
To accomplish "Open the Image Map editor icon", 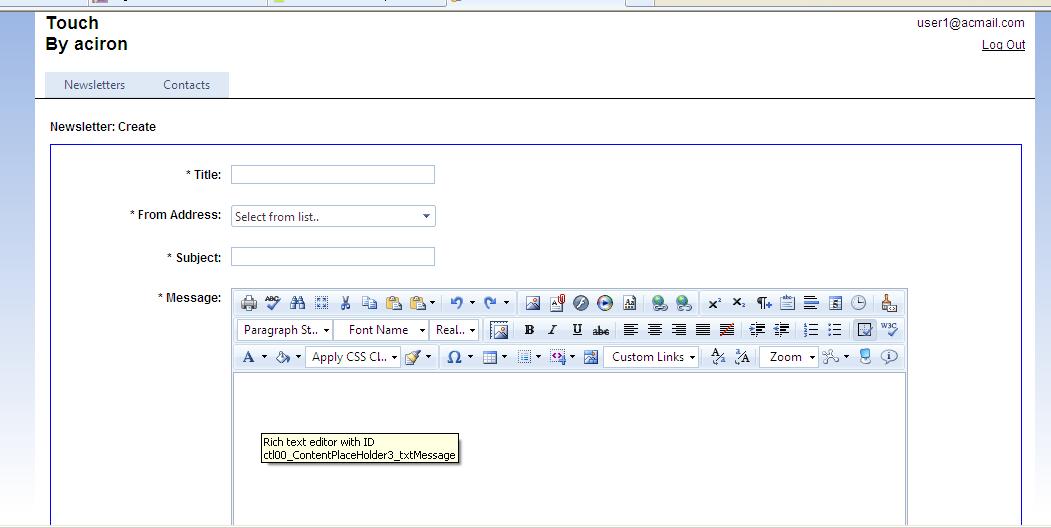I will 591,357.
